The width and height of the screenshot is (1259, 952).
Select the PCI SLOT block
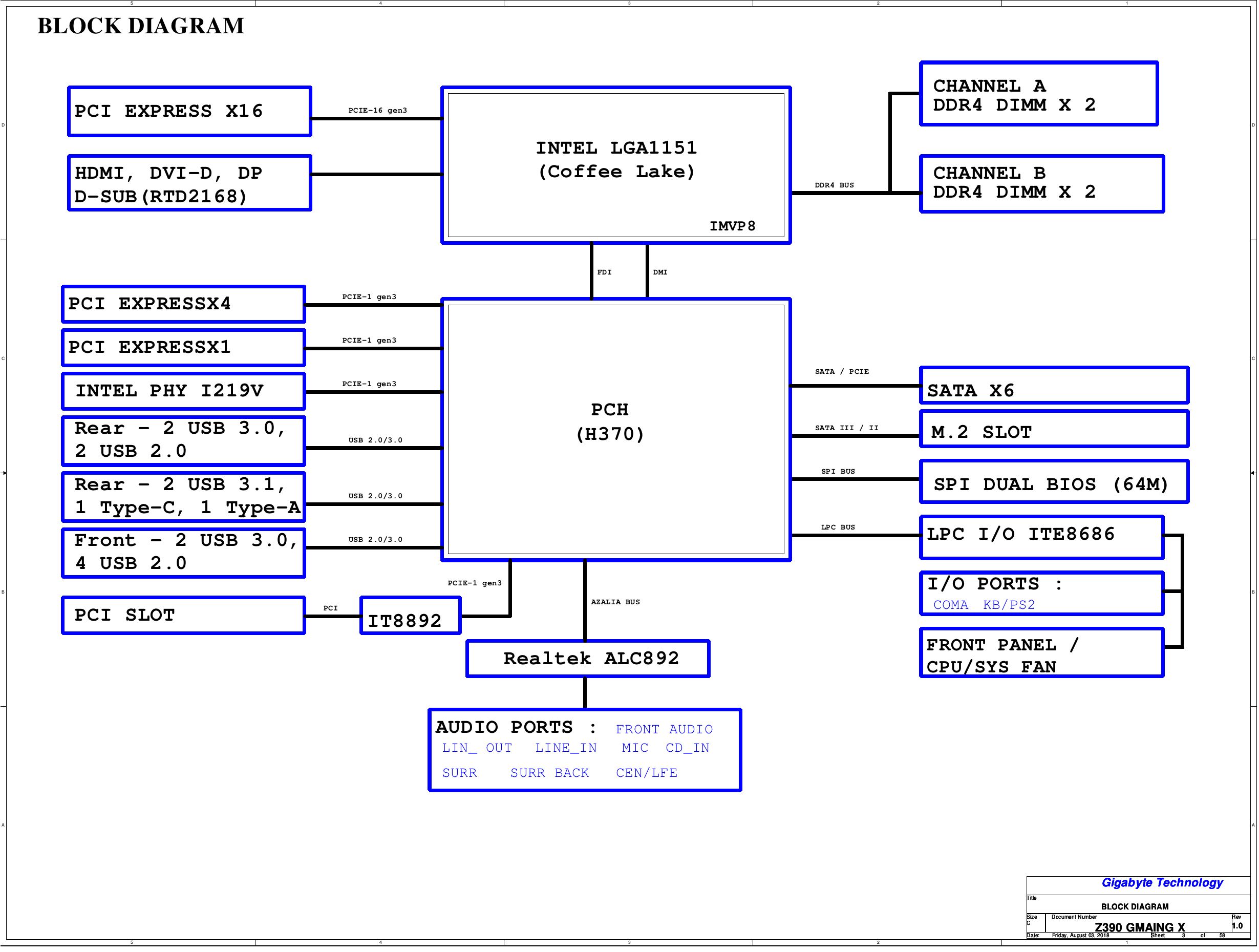click(x=184, y=616)
